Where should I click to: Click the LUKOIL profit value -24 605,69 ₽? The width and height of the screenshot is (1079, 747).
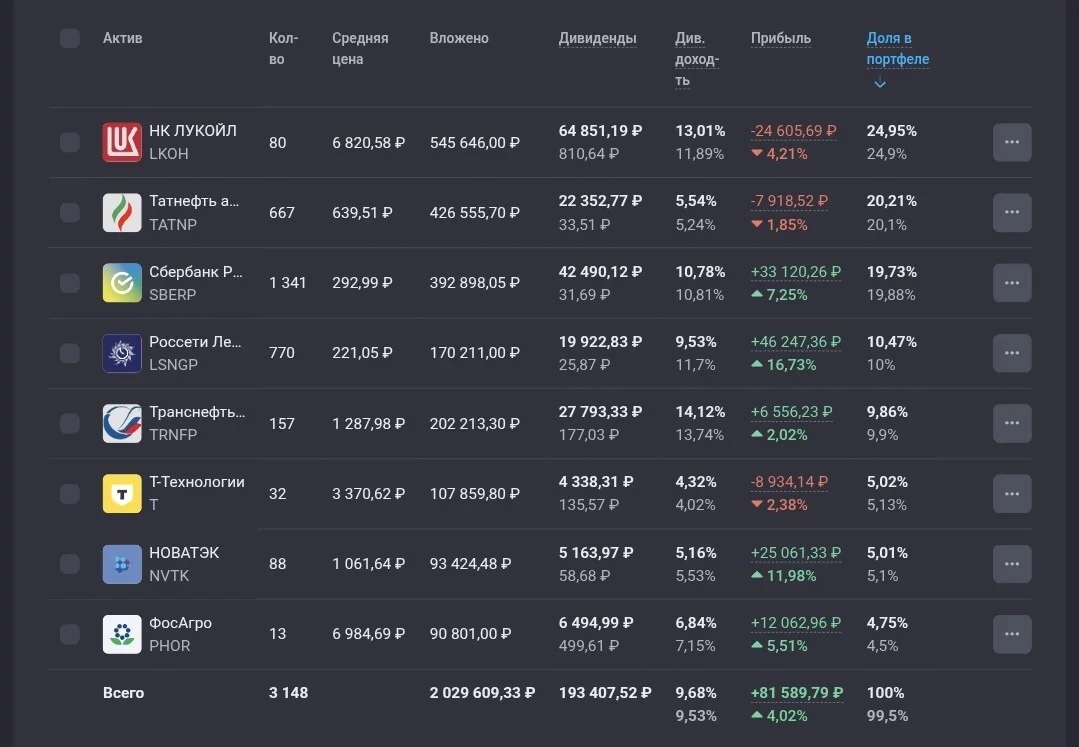(793, 131)
